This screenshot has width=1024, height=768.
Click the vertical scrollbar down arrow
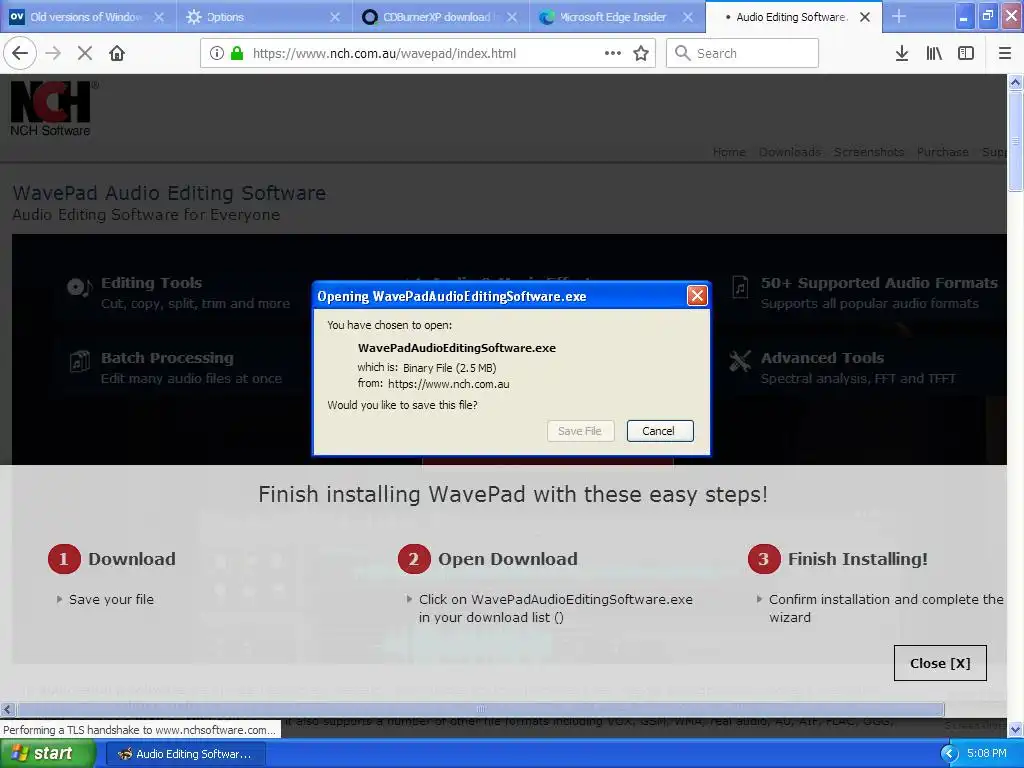[x=1015, y=729]
